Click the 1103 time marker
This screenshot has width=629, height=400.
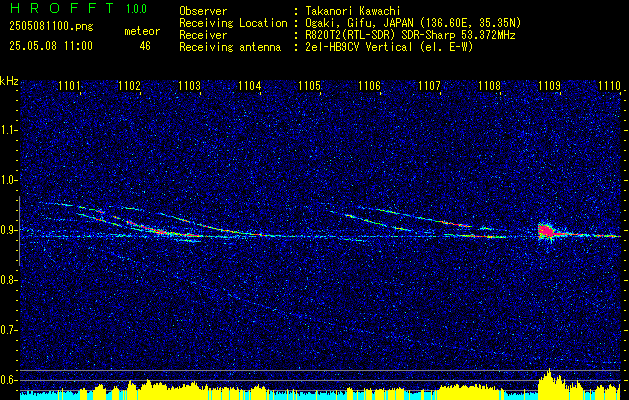[189, 86]
